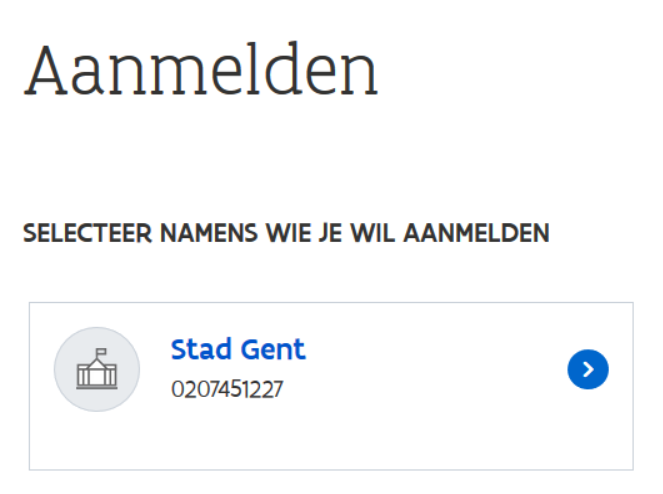The width and height of the screenshot is (663, 494).
Task: Click the town hall icon beside Stad Gent
Action: pyautogui.click(x=97, y=369)
